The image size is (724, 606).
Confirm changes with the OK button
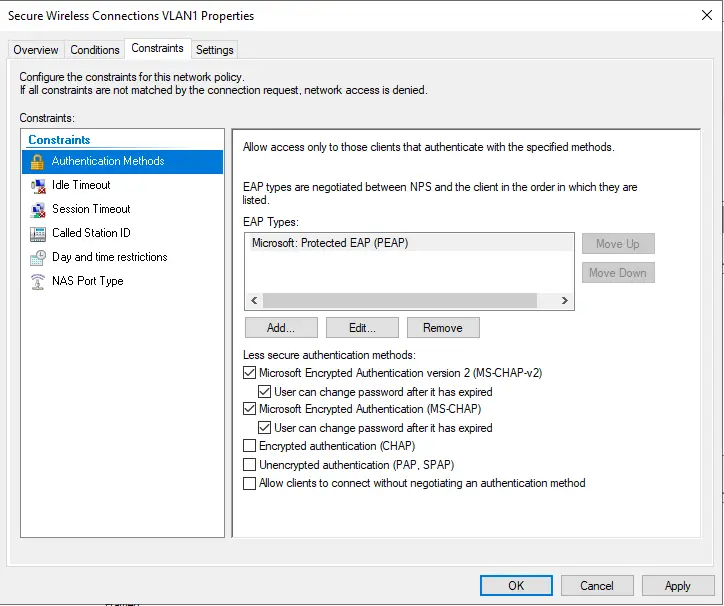516,586
